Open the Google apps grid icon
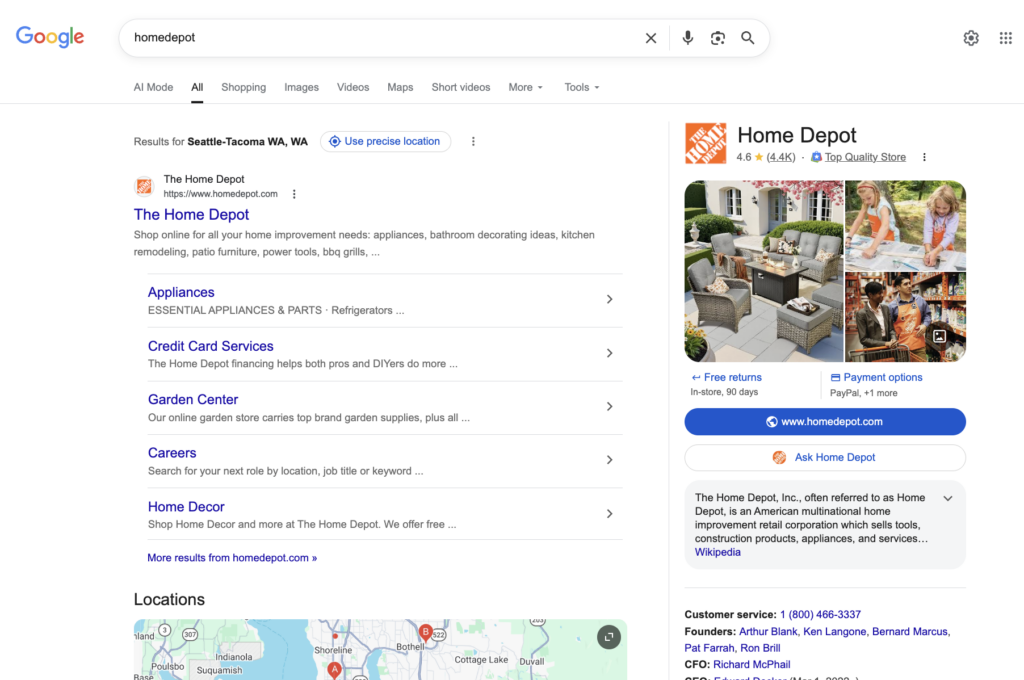The image size is (1024, 680). (1006, 38)
